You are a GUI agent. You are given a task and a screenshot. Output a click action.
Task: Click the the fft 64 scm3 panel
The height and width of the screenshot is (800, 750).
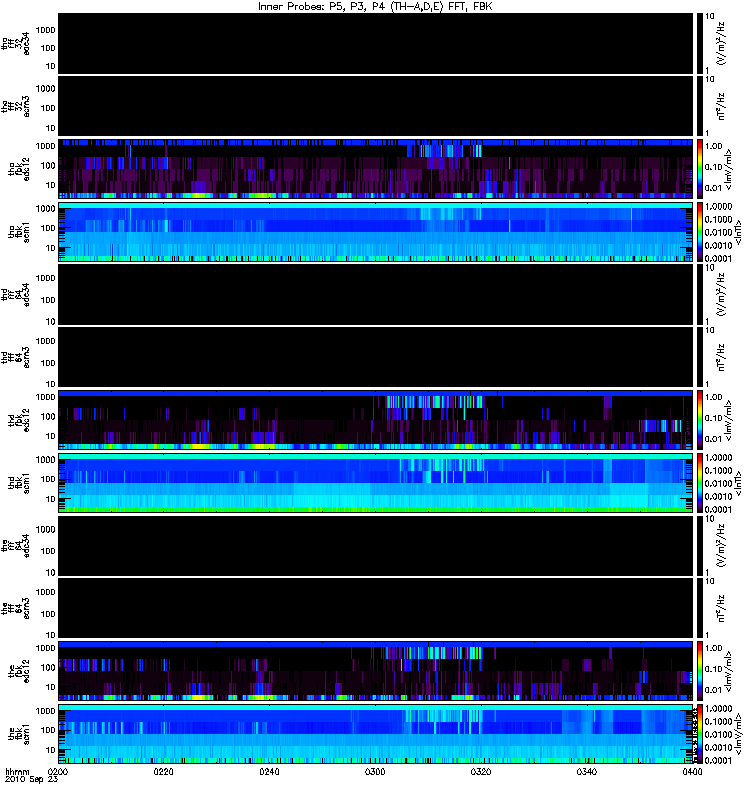tap(376, 608)
